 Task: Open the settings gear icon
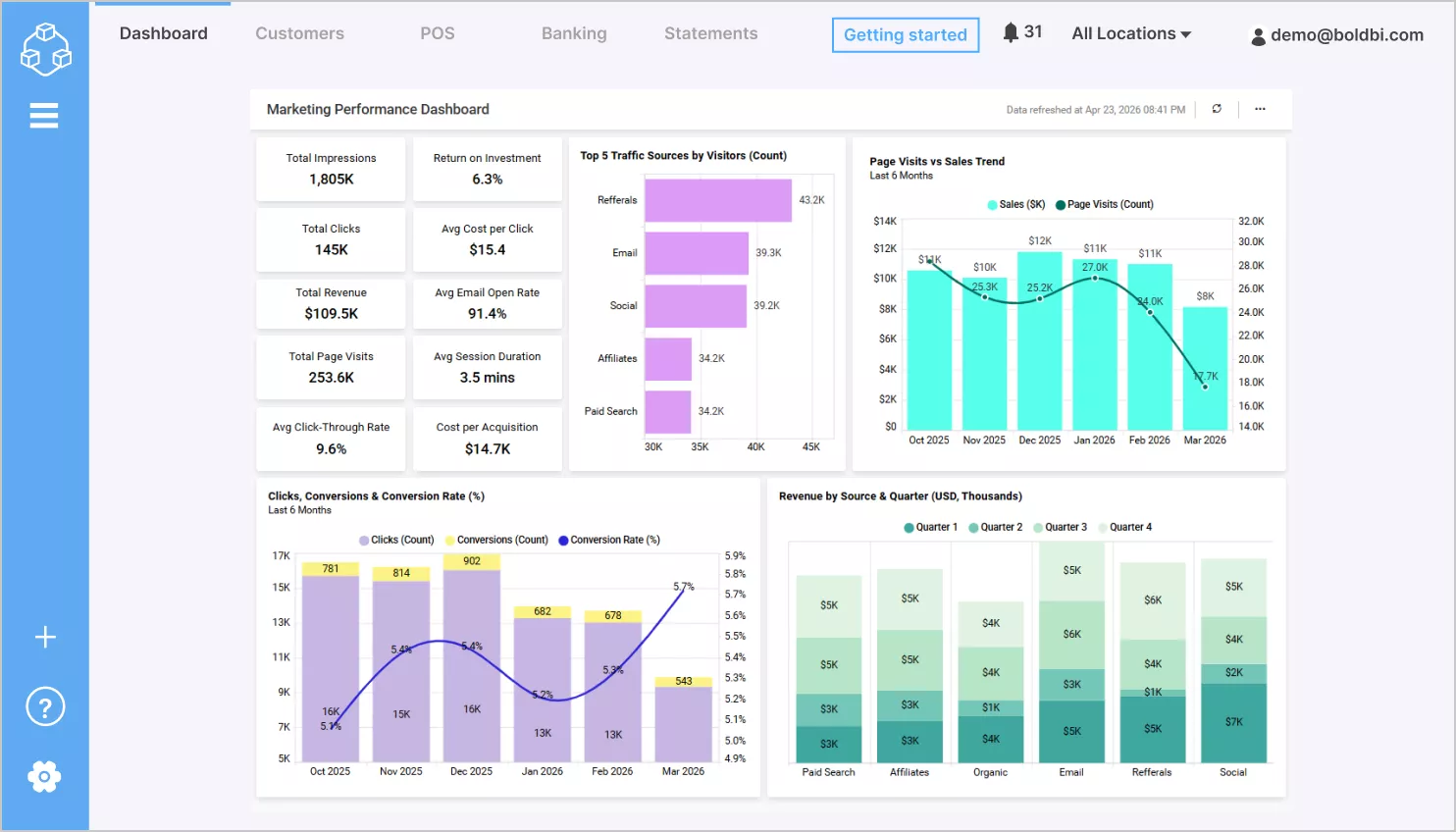(x=44, y=777)
